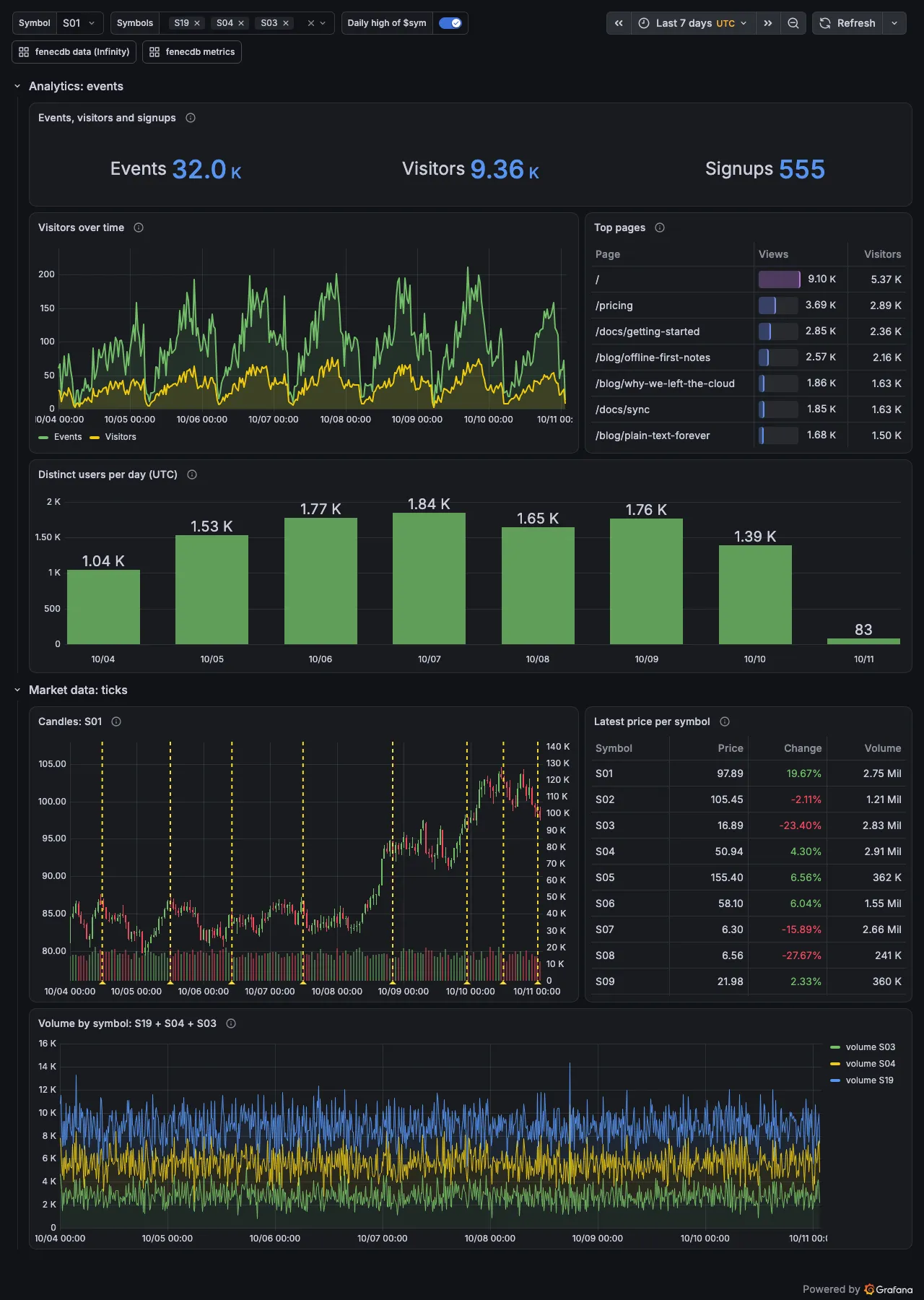Show the Candles: S01 panel info icon

pyautogui.click(x=116, y=721)
